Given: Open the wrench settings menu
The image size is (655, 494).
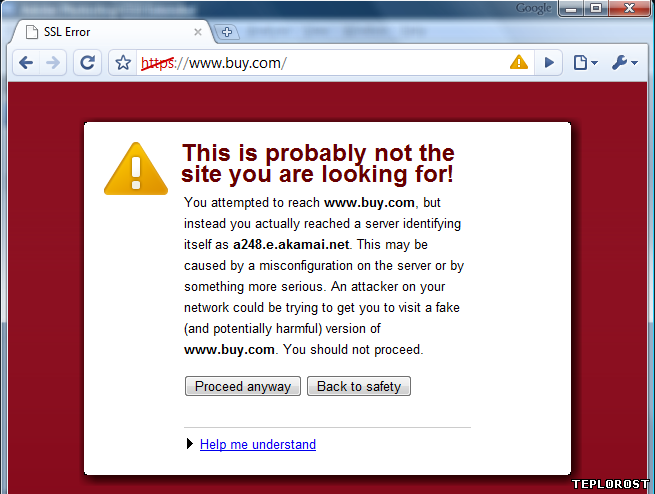Looking at the screenshot, I should (625, 63).
